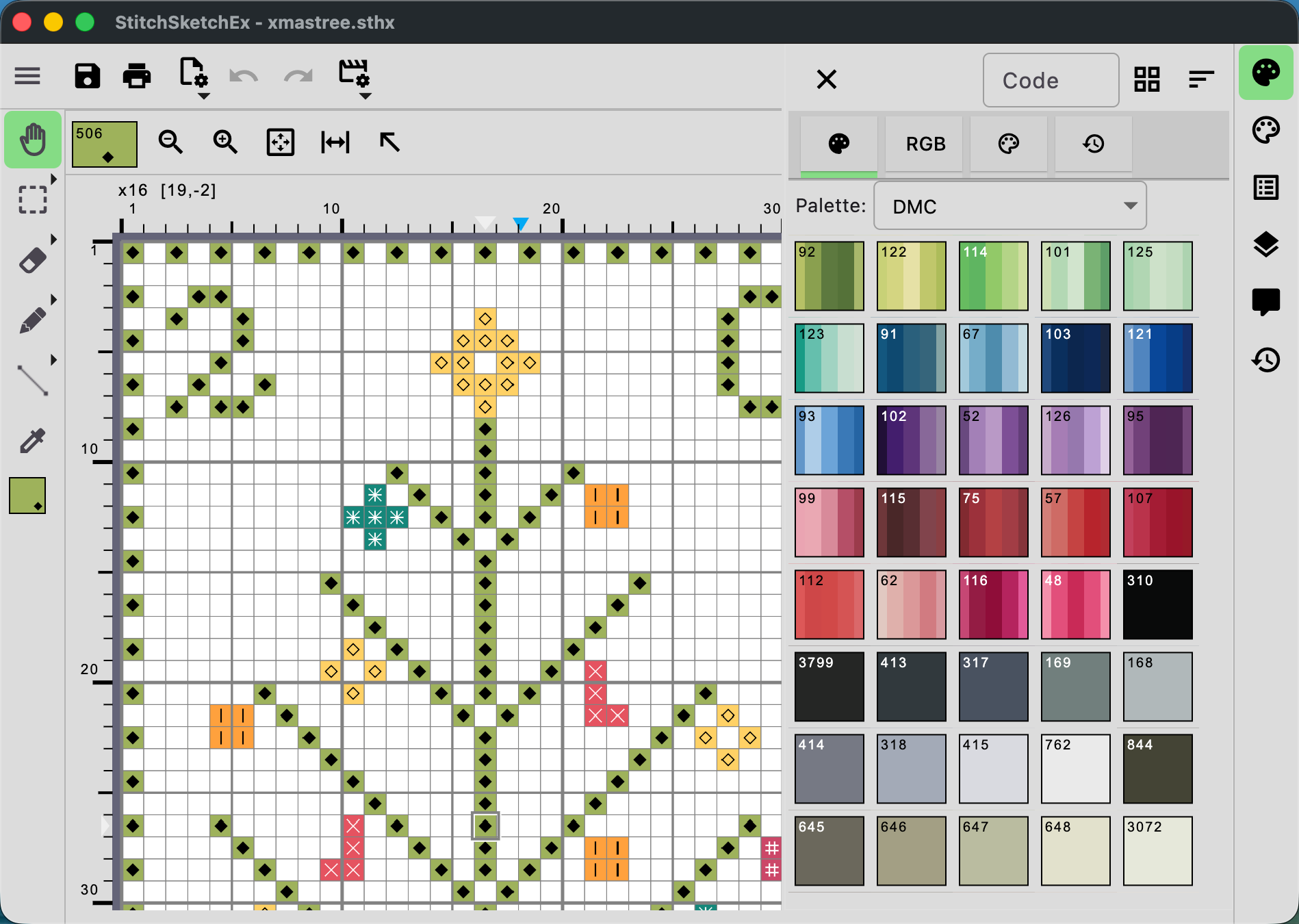Viewport: 1299px width, 924px height.
Task: Switch to the recent colors history tab
Action: click(1094, 144)
